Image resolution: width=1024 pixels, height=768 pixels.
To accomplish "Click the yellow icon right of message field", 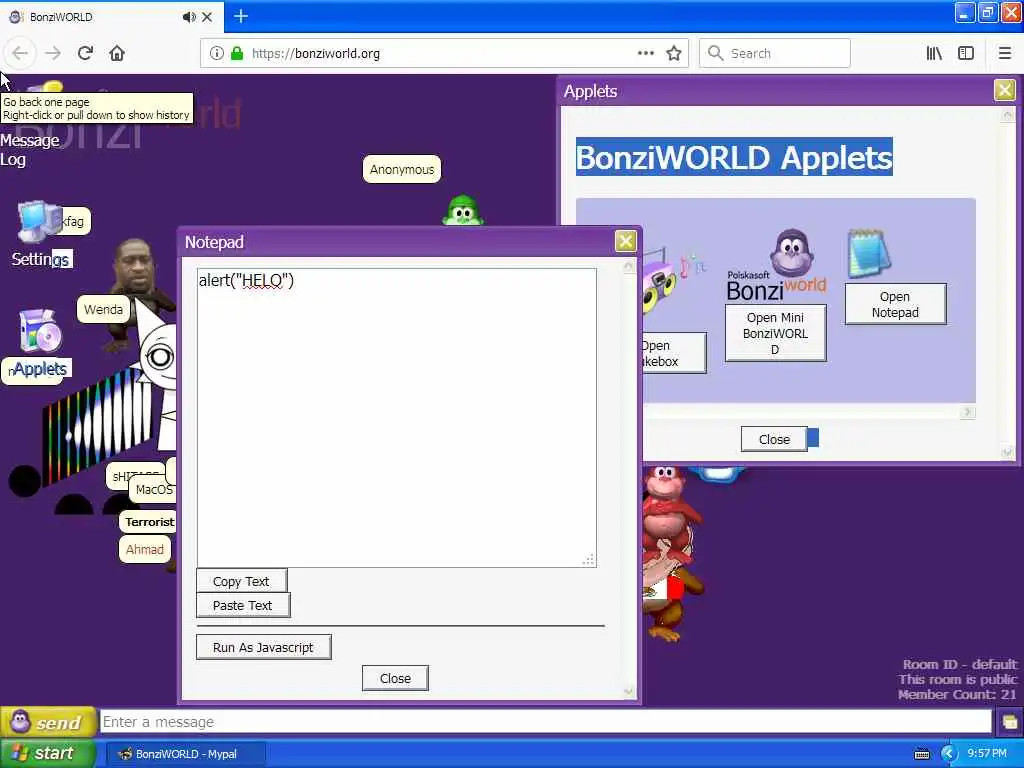I will pyautogui.click(x=1010, y=722).
